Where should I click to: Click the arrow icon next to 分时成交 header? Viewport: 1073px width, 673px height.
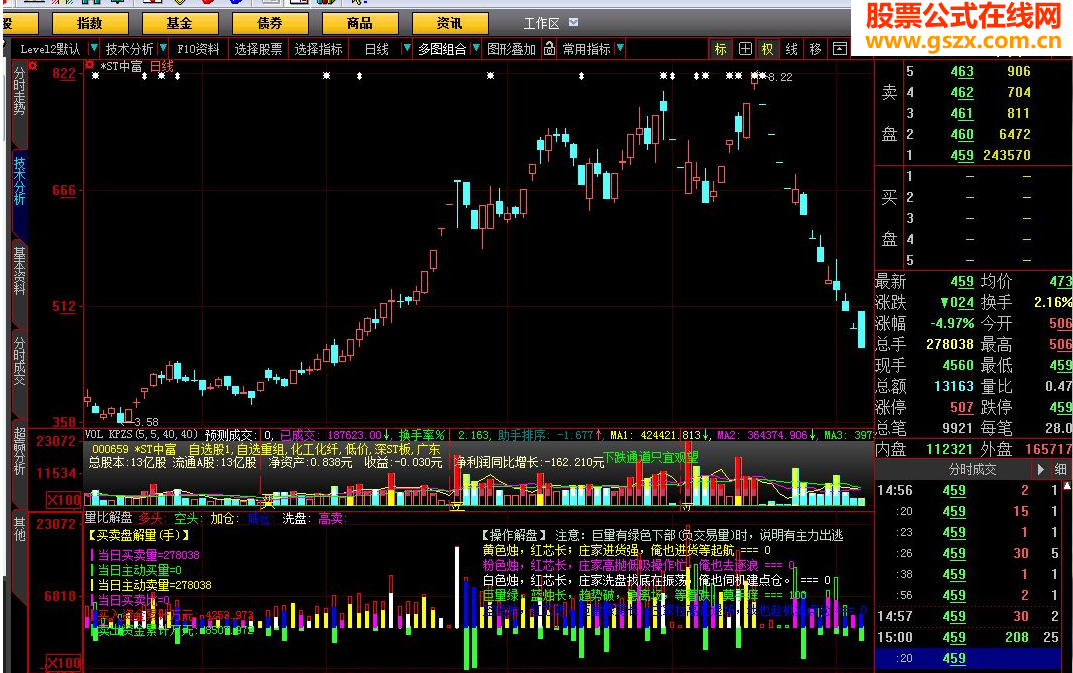[x=1041, y=470]
